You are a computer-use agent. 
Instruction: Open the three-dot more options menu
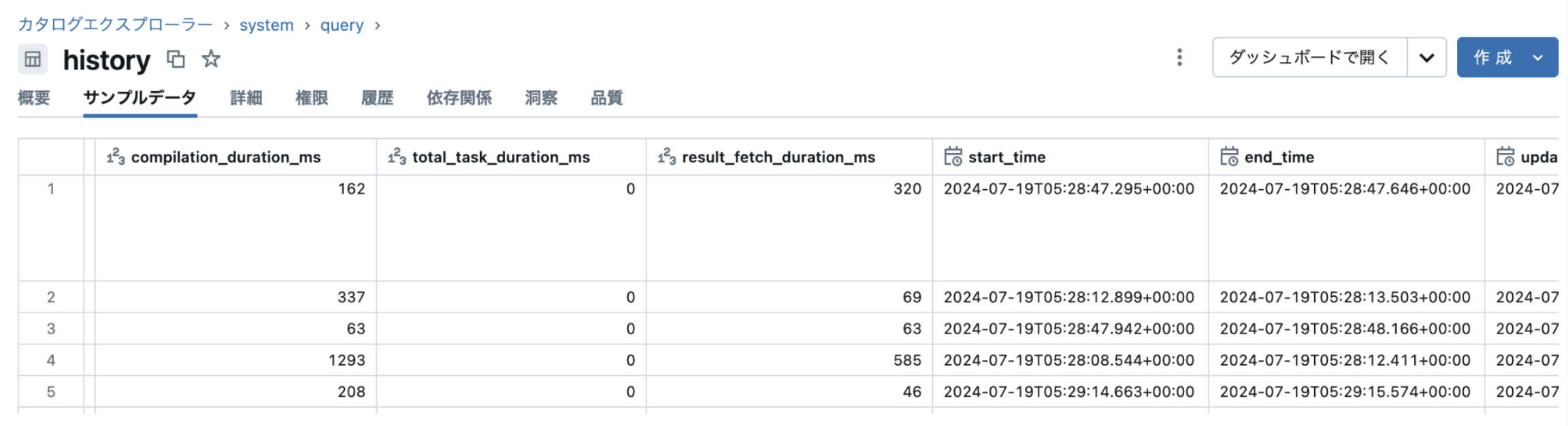[x=1179, y=57]
